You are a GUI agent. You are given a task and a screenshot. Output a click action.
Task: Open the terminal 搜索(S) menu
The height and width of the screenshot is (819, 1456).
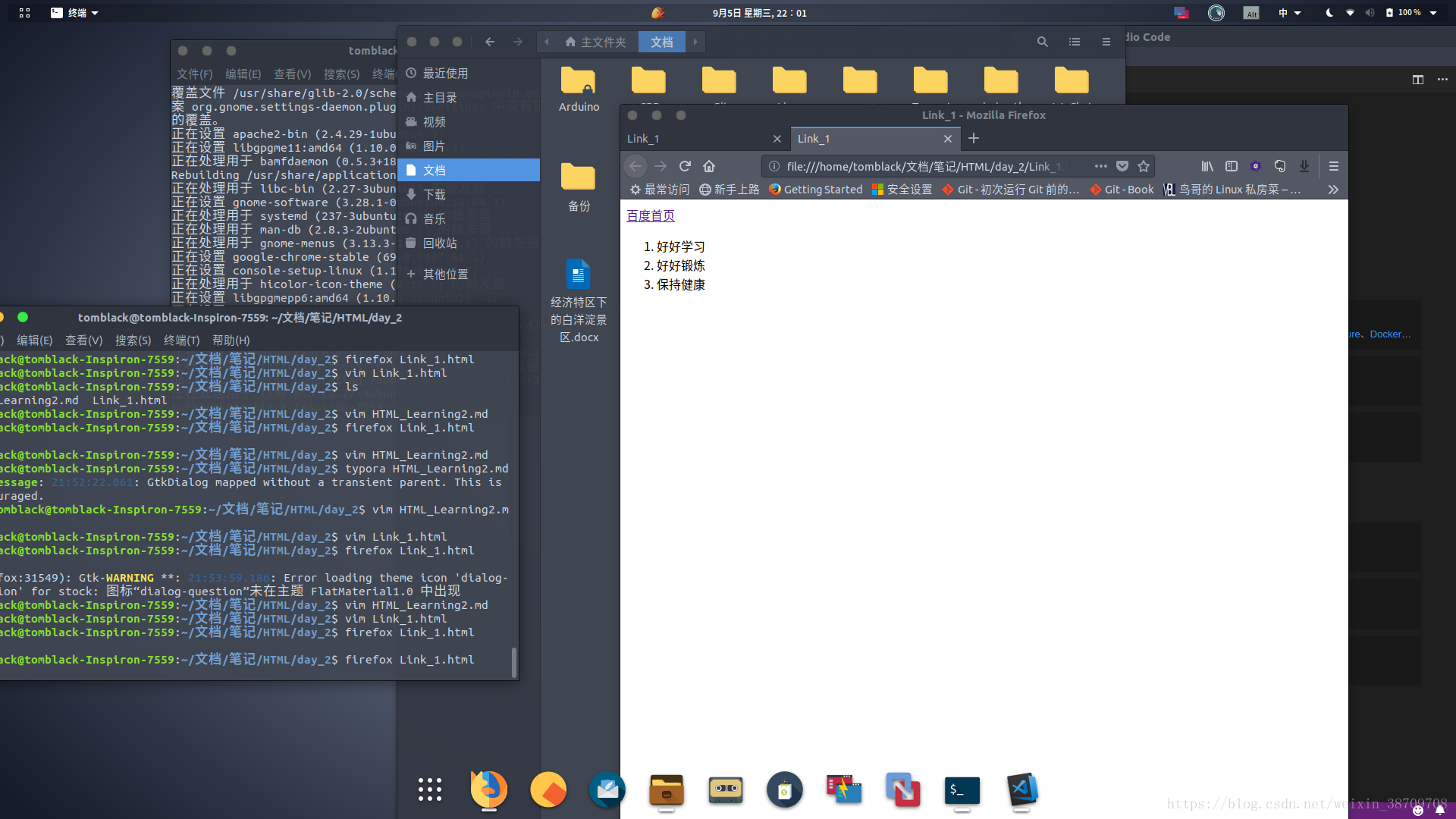133,340
